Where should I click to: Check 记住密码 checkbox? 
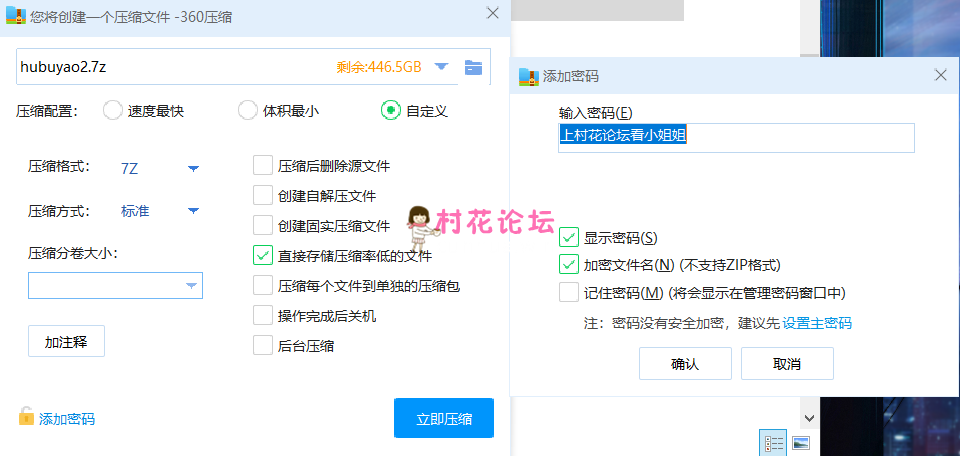tap(569, 293)
